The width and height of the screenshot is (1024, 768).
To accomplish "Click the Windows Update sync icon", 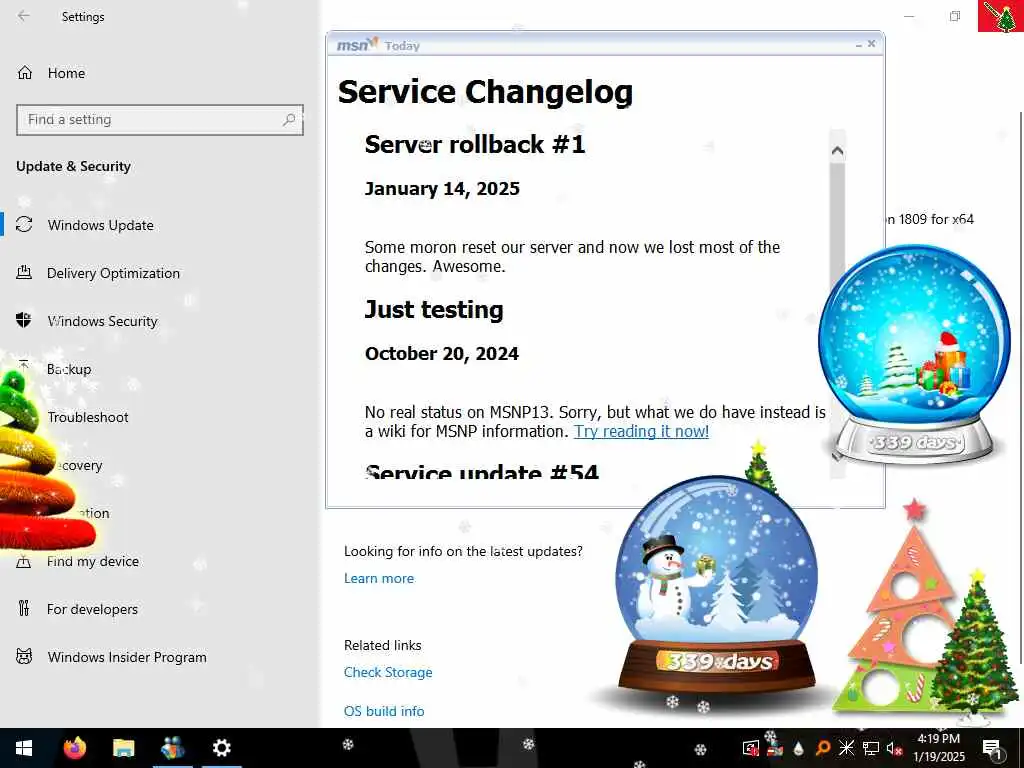I will 24,225.
